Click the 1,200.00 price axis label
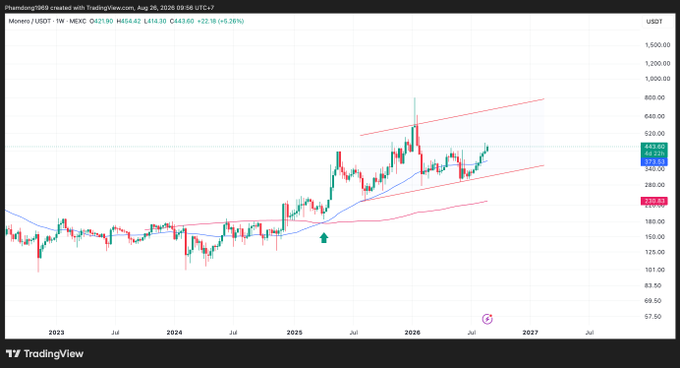Image resolution: width=680 pixels, height=368 pixels. coord(657,63)
